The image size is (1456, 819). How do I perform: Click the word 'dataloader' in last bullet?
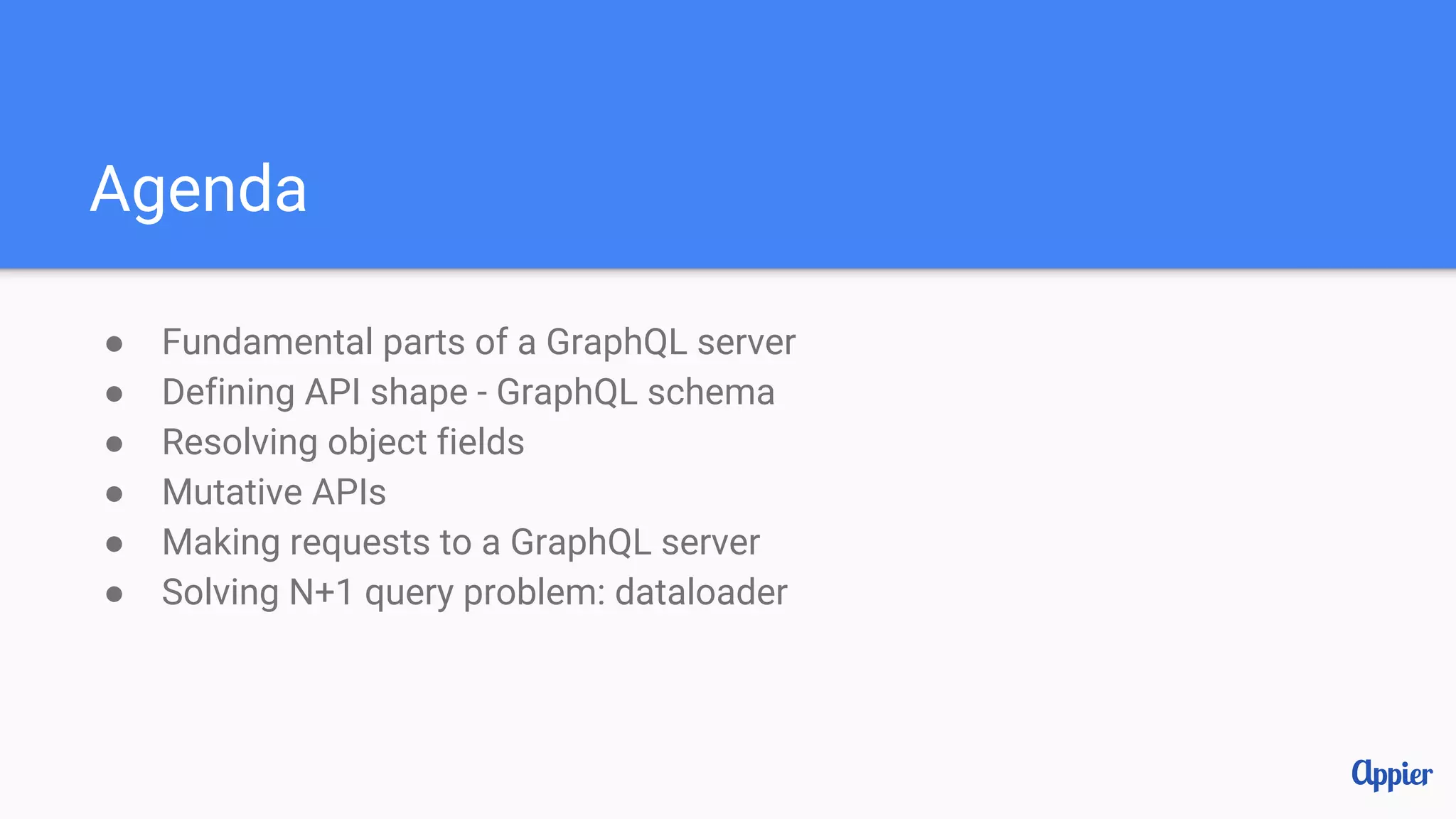pyautogui.click(x=701, y=592)
